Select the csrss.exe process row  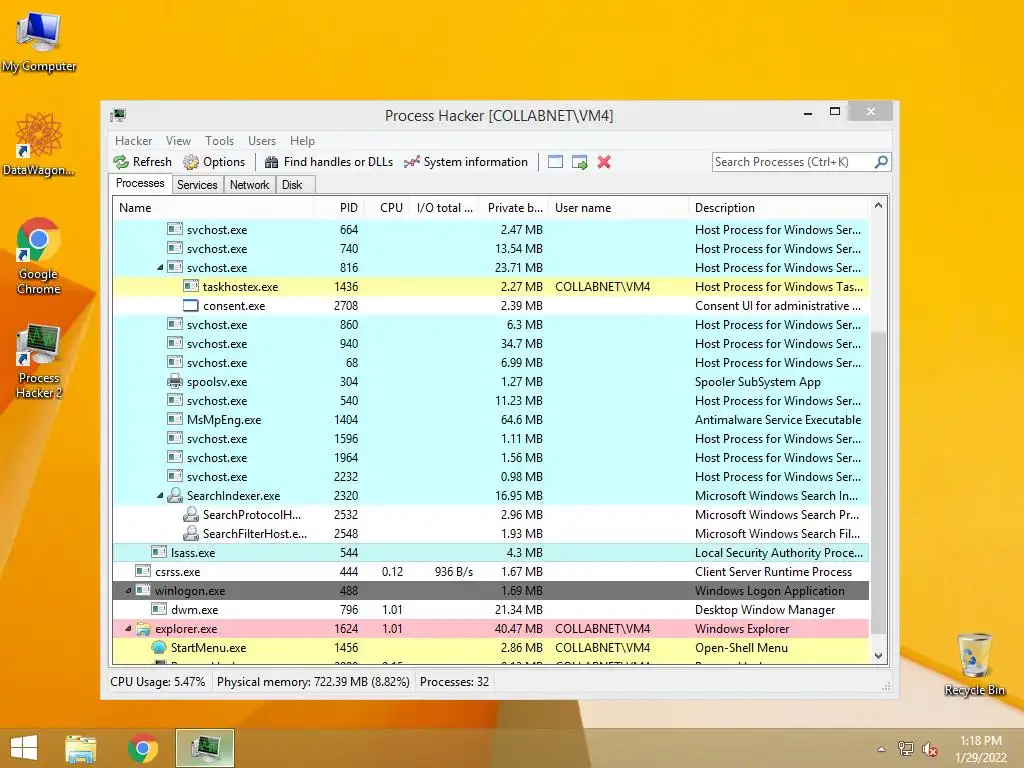tap(491, 571)
